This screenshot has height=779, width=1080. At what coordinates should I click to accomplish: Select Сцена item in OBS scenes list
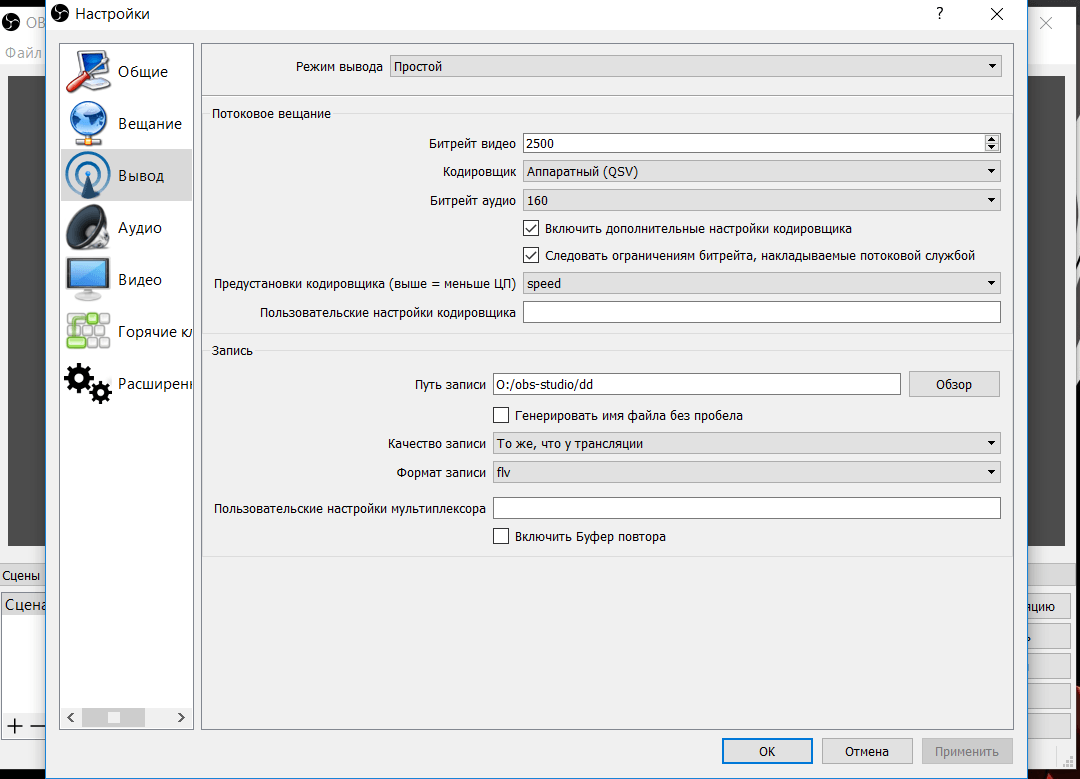coord(25,605)
